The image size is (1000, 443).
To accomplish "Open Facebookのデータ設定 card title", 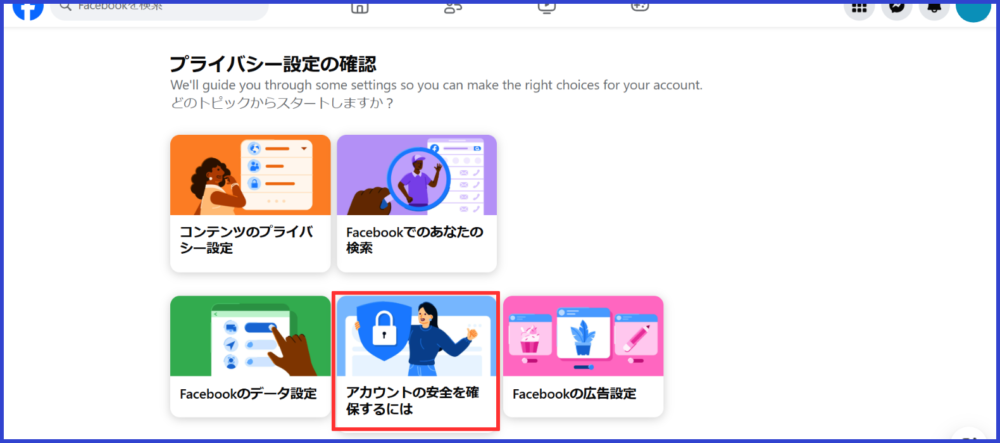I will pos(248,394).
